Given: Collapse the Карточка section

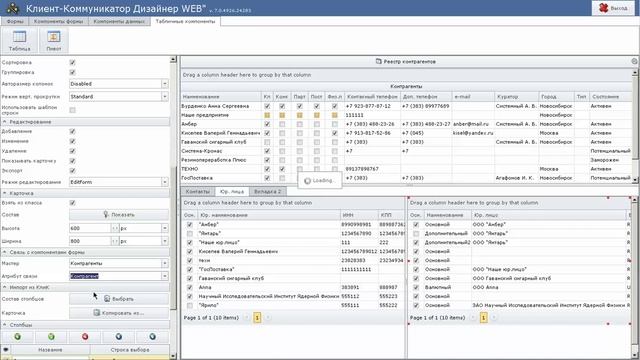Looking at the screenshot, I should tap(5, 193).
